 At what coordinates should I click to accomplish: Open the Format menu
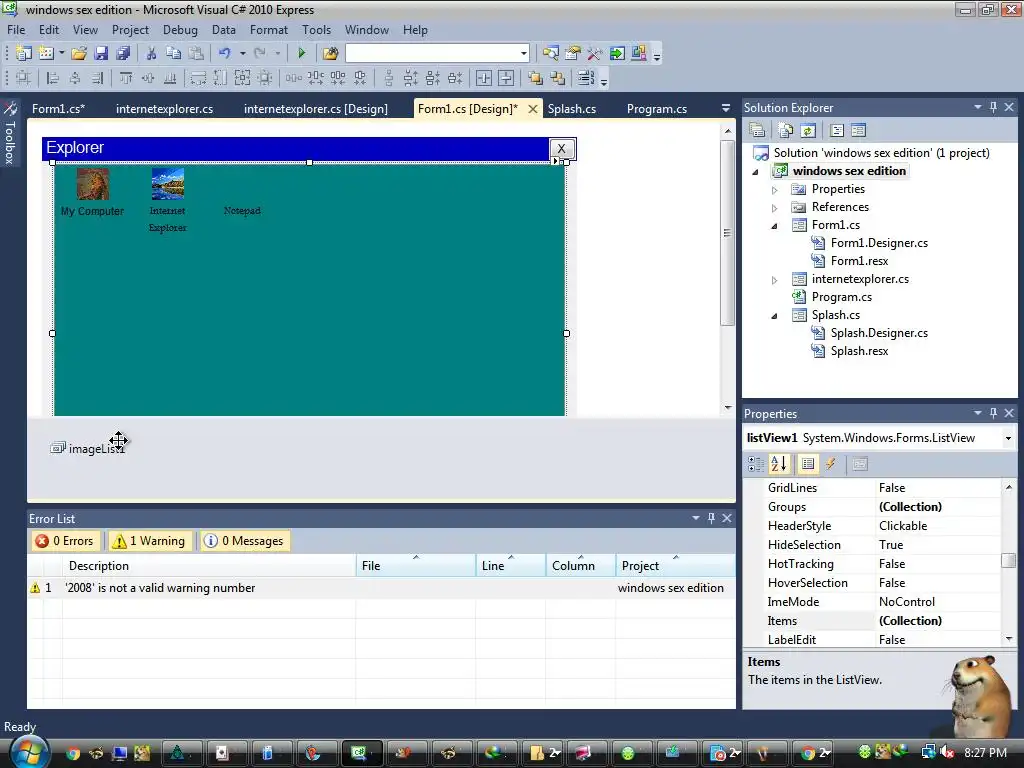click(268, 30)
